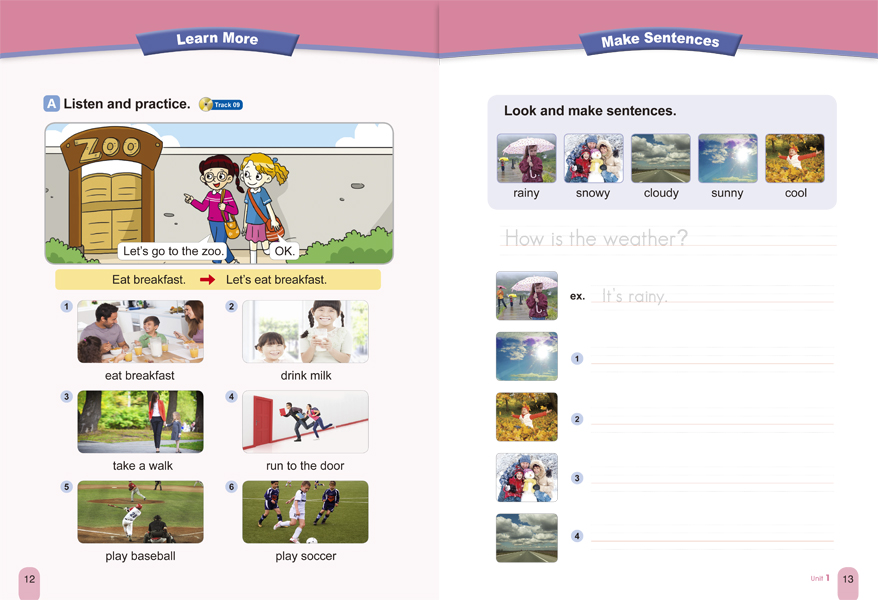The height and width of the screenshot is (600, 878).
Task: Click the word 'snowy' under its picture
Action: coord(593,193)
